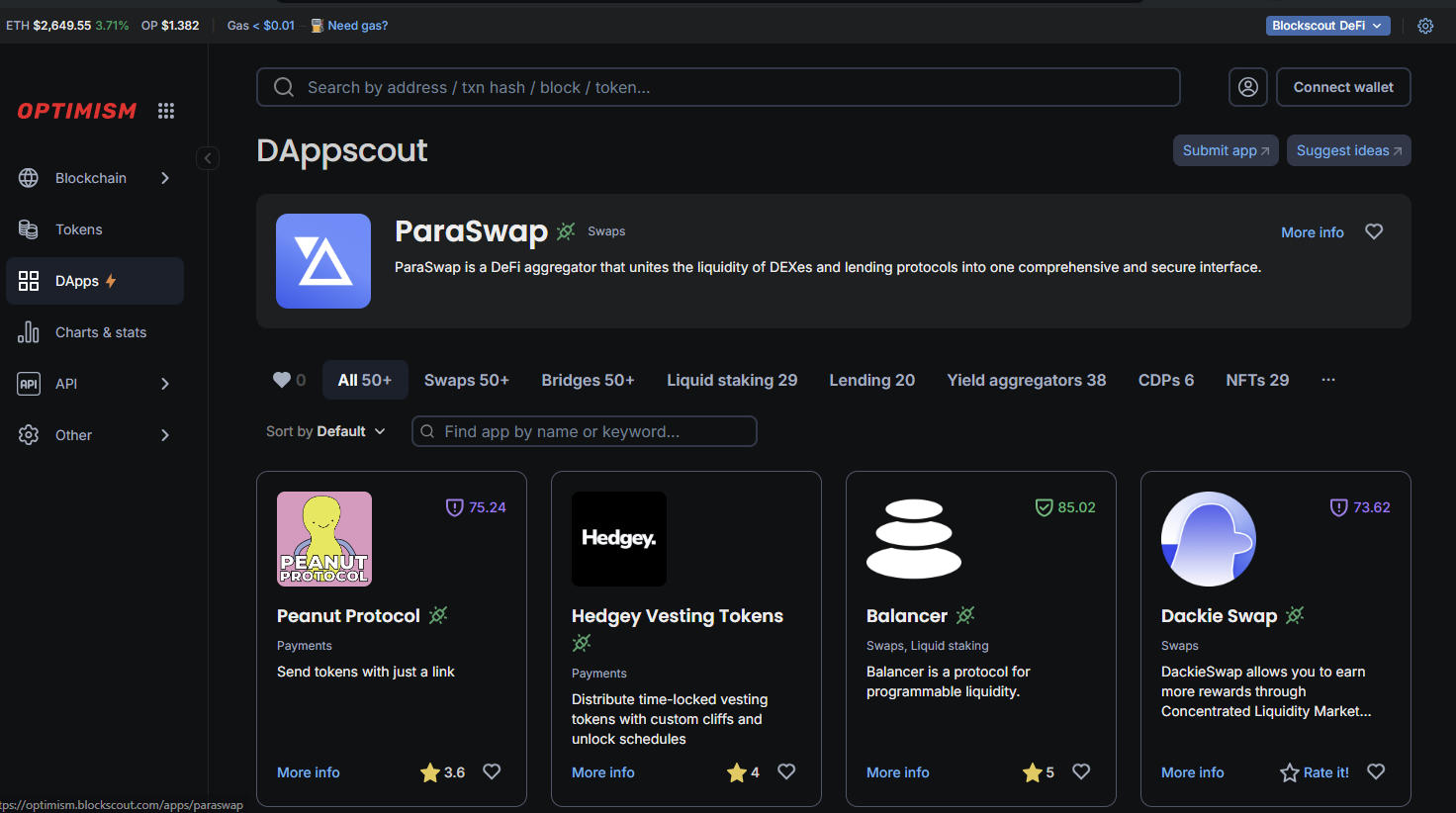Screen dimensions: 1456x813
Task: Switch to Swaps 50+ tab
Action: click(467, 380)
